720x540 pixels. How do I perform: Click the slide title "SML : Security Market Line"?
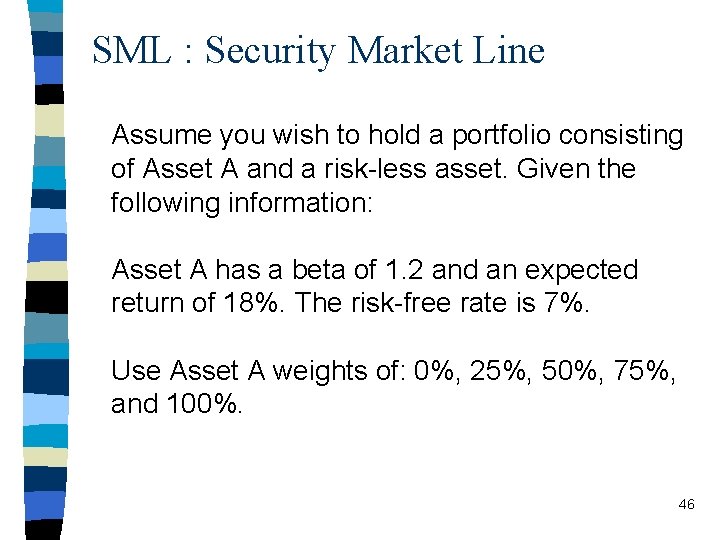click(318, 49)
